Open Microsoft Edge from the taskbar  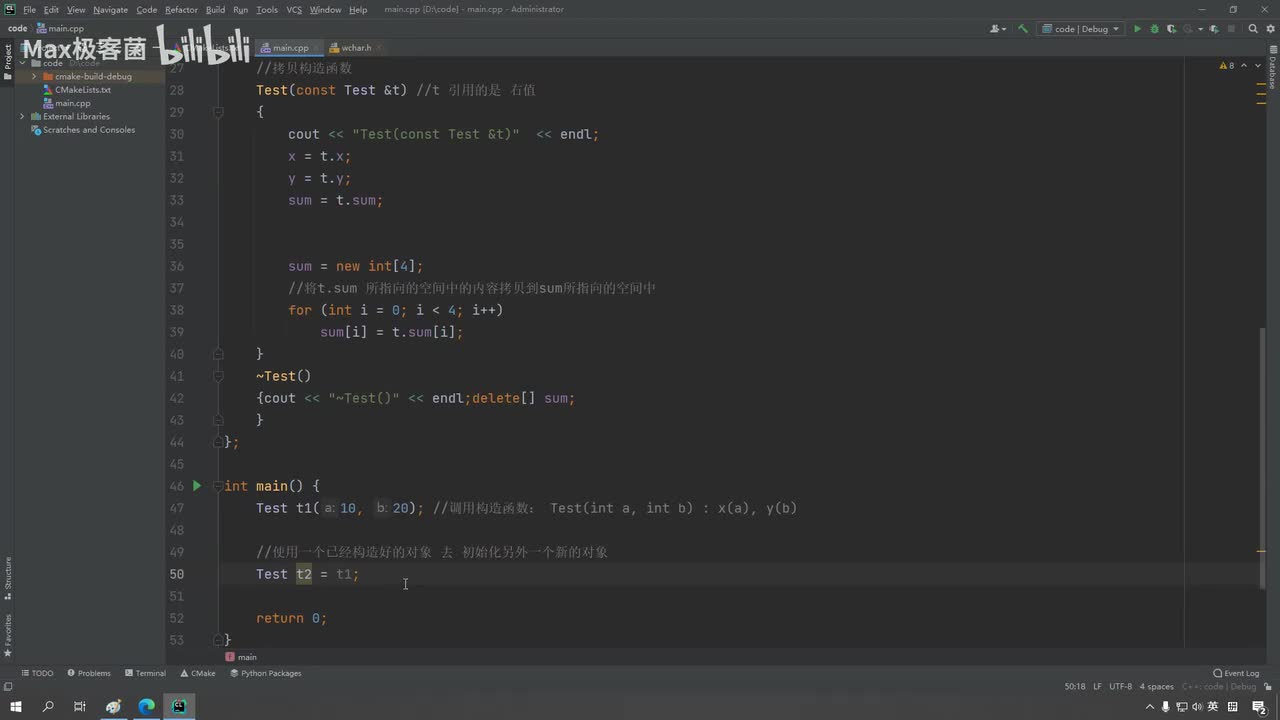[146, 707]
